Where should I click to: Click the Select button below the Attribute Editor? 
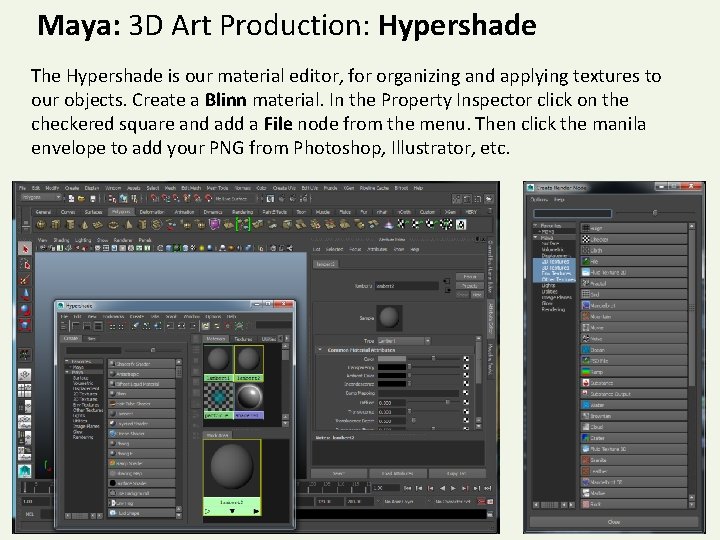click(338, 473)
